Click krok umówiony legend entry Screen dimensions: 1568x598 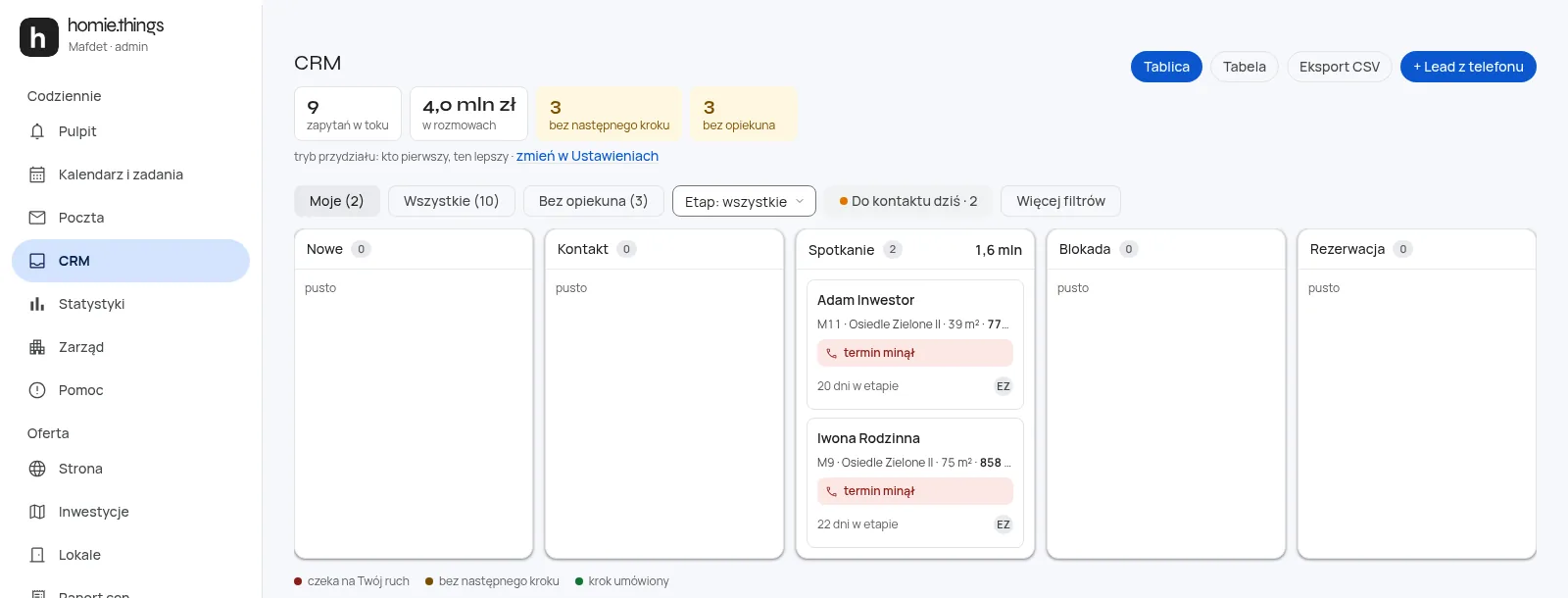point(622,581)
